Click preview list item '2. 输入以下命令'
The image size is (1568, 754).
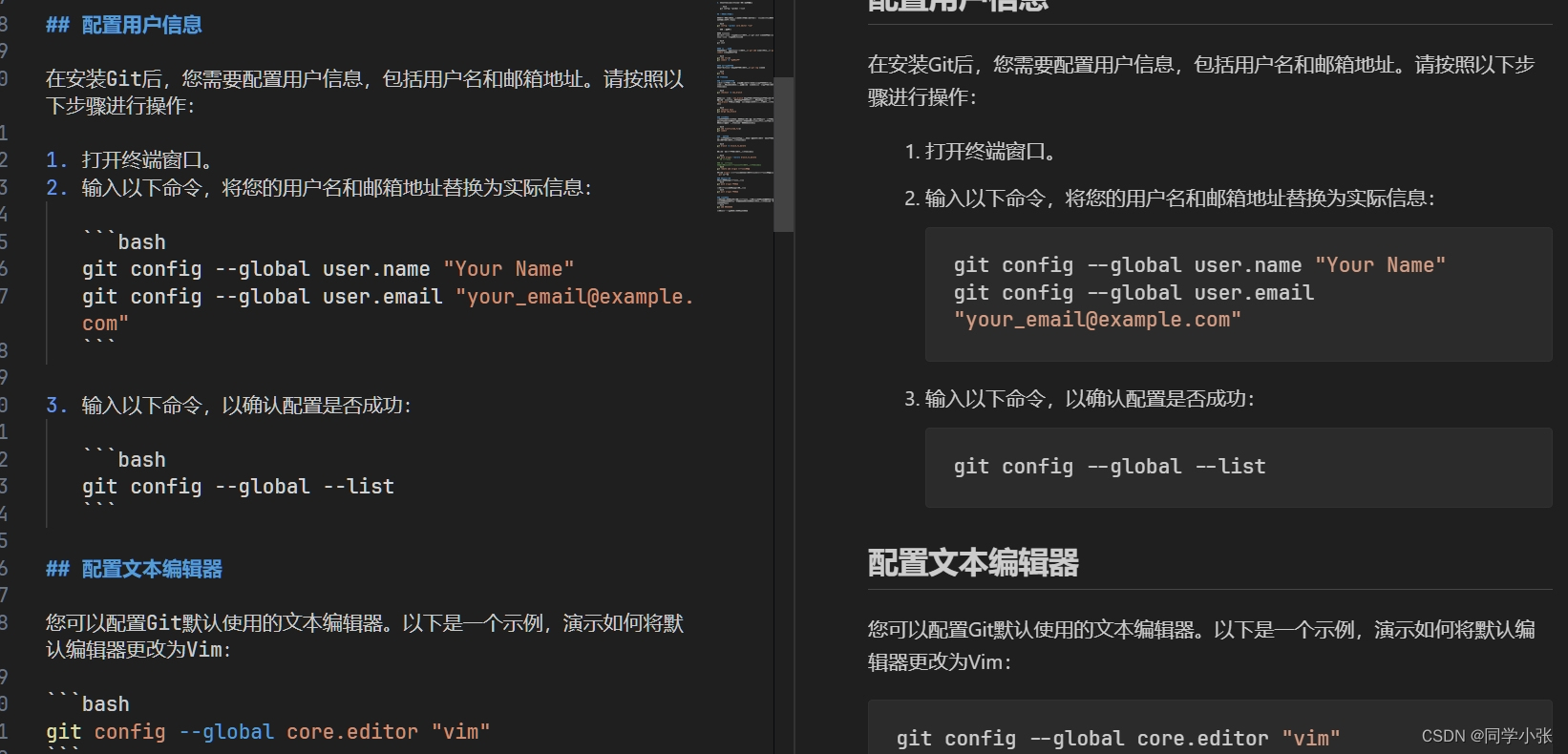tap(1170, 199)
